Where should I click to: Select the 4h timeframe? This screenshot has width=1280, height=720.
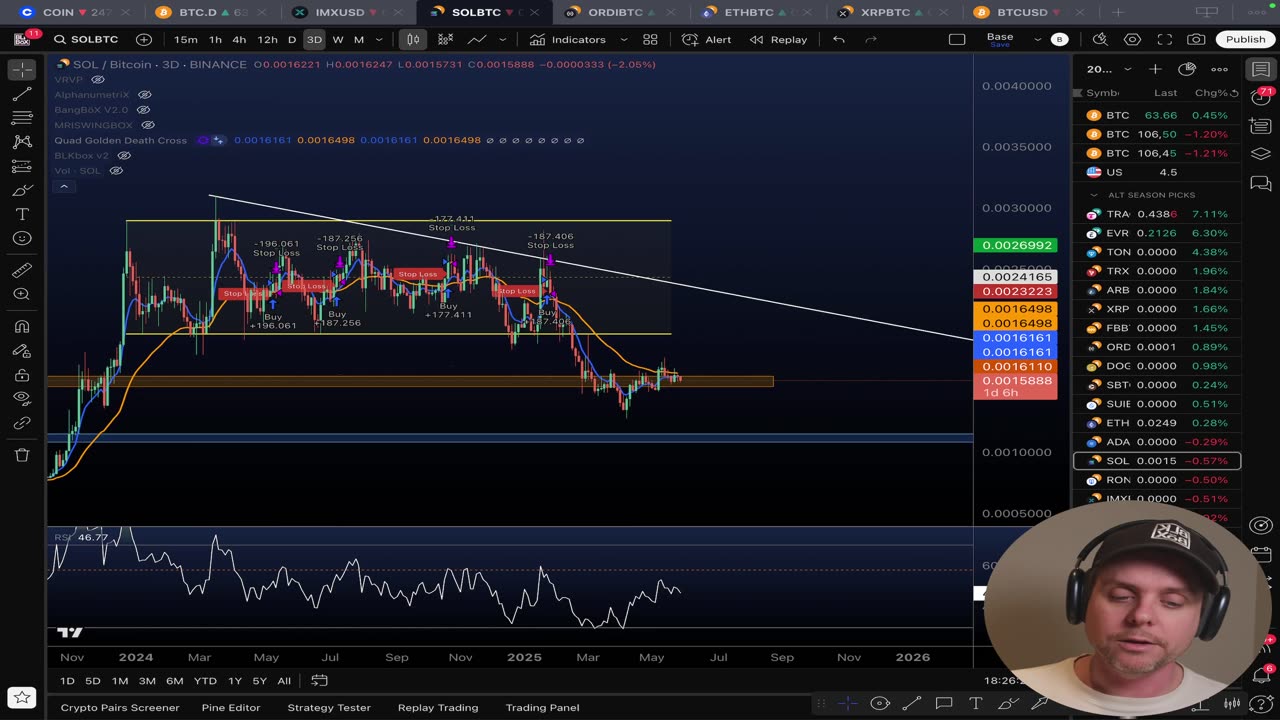[239, 39]
